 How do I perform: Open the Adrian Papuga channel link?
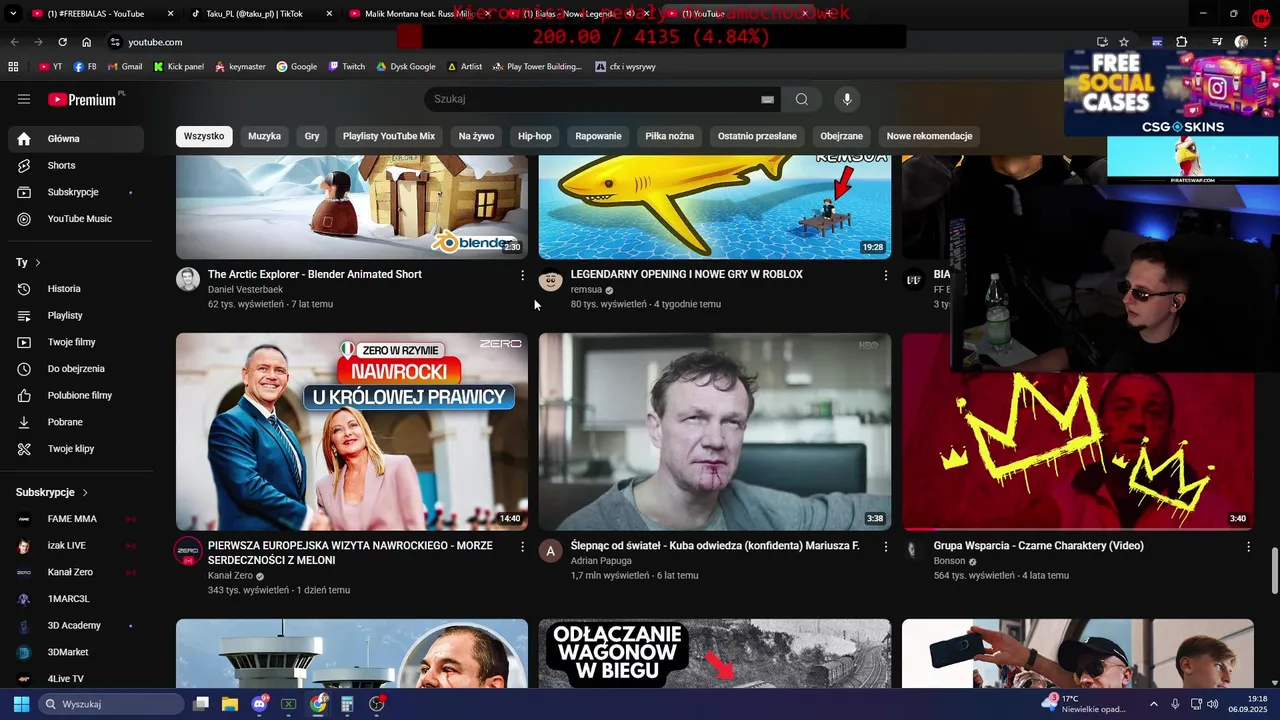603,561
